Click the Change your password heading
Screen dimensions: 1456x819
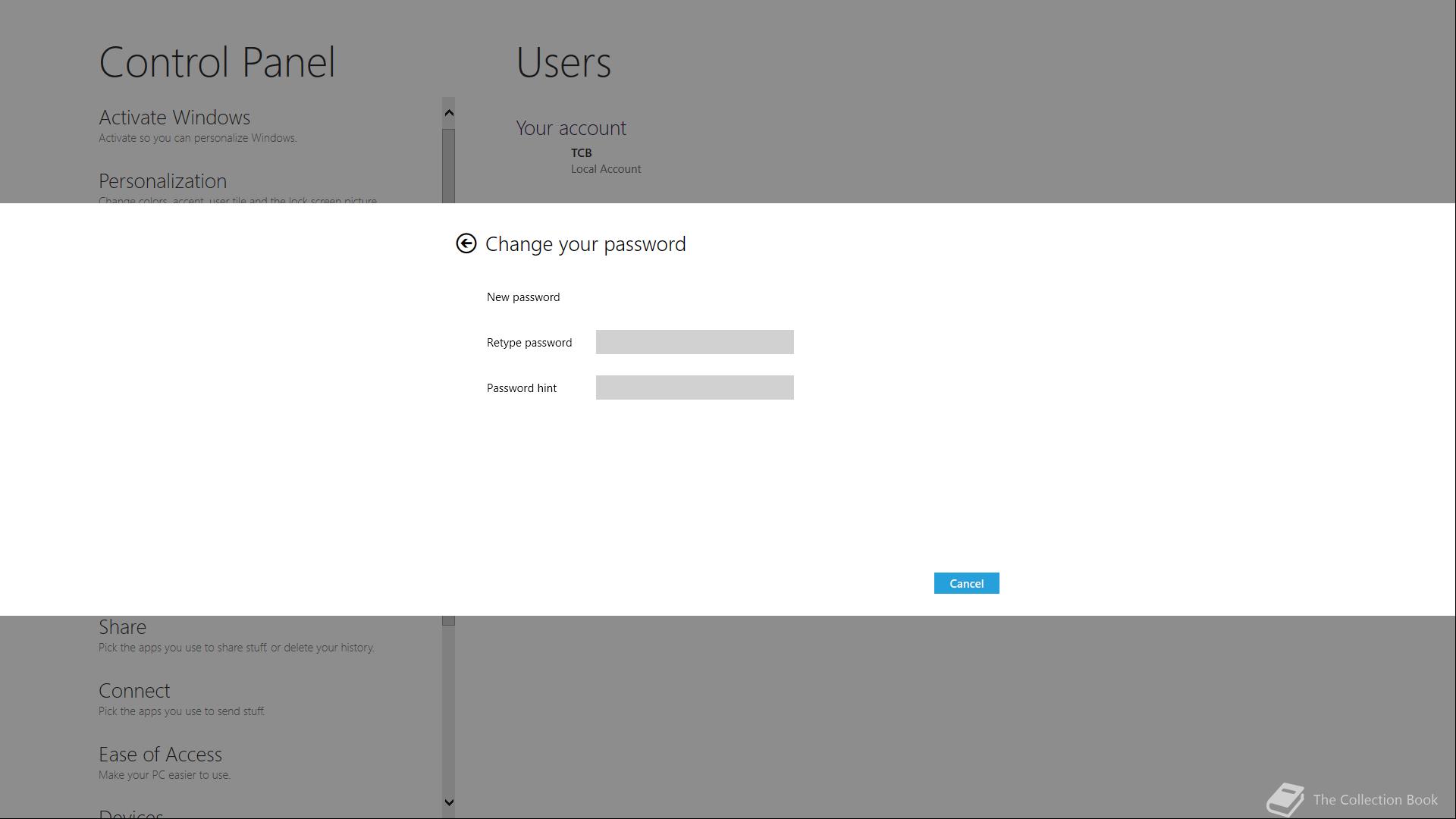coord(585,244)
